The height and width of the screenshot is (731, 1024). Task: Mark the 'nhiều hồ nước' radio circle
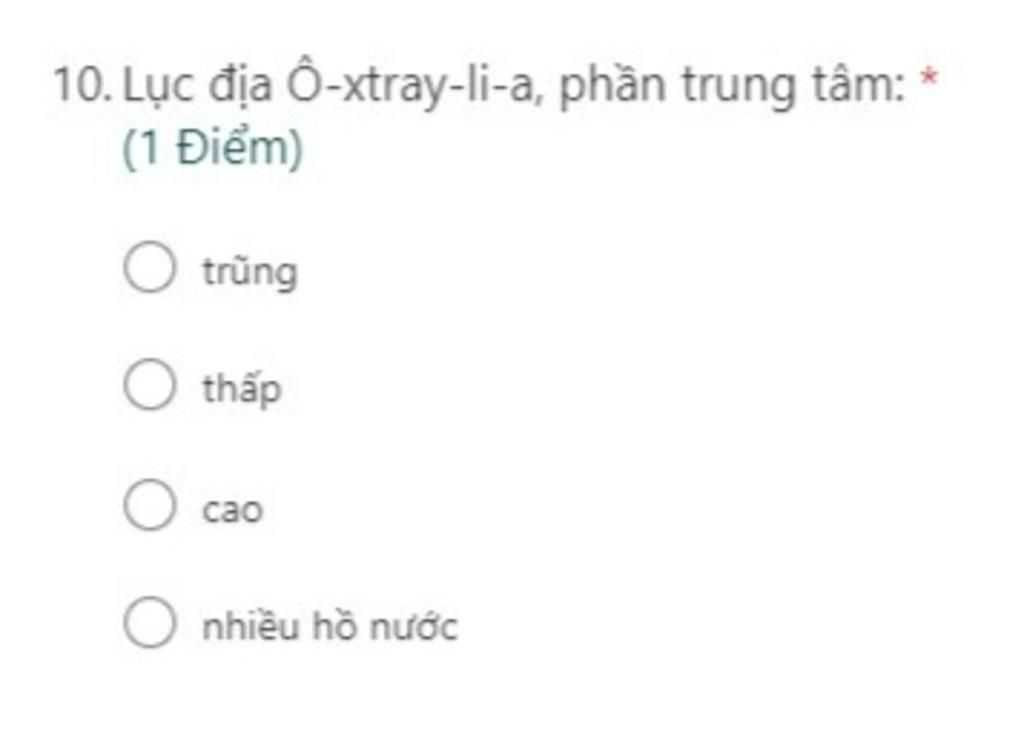150,622
